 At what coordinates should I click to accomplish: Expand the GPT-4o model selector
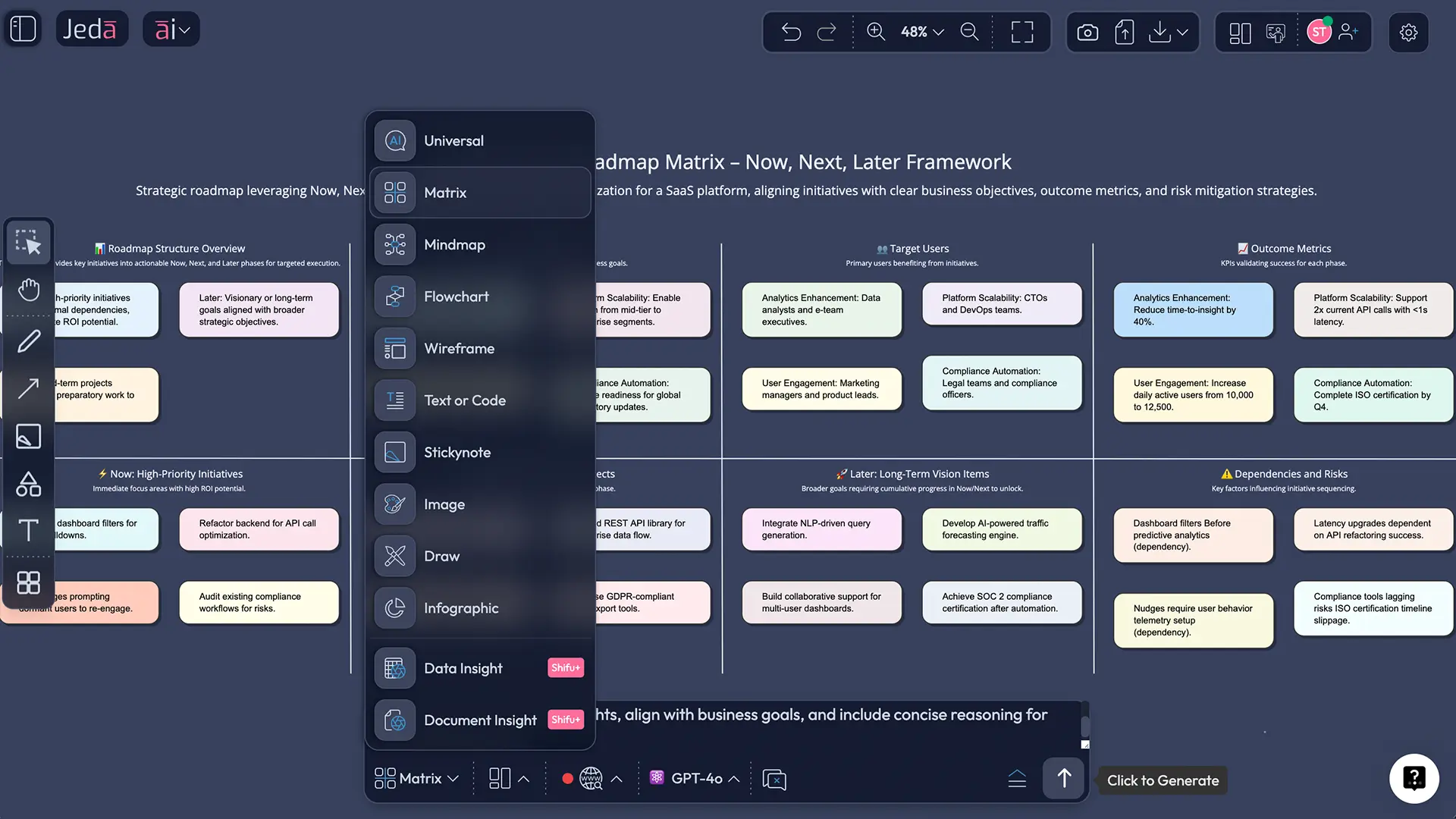point(695,779)
